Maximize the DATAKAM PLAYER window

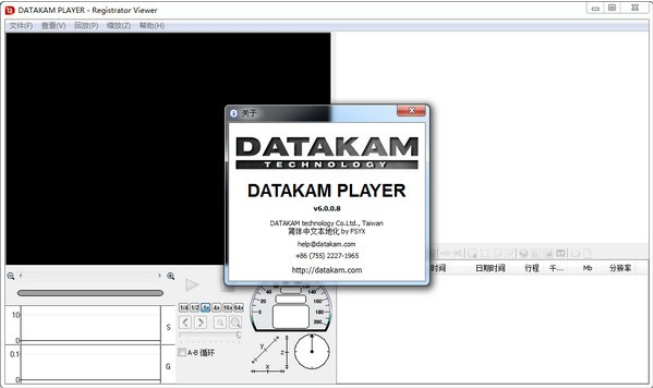click(x=612, y=8)
